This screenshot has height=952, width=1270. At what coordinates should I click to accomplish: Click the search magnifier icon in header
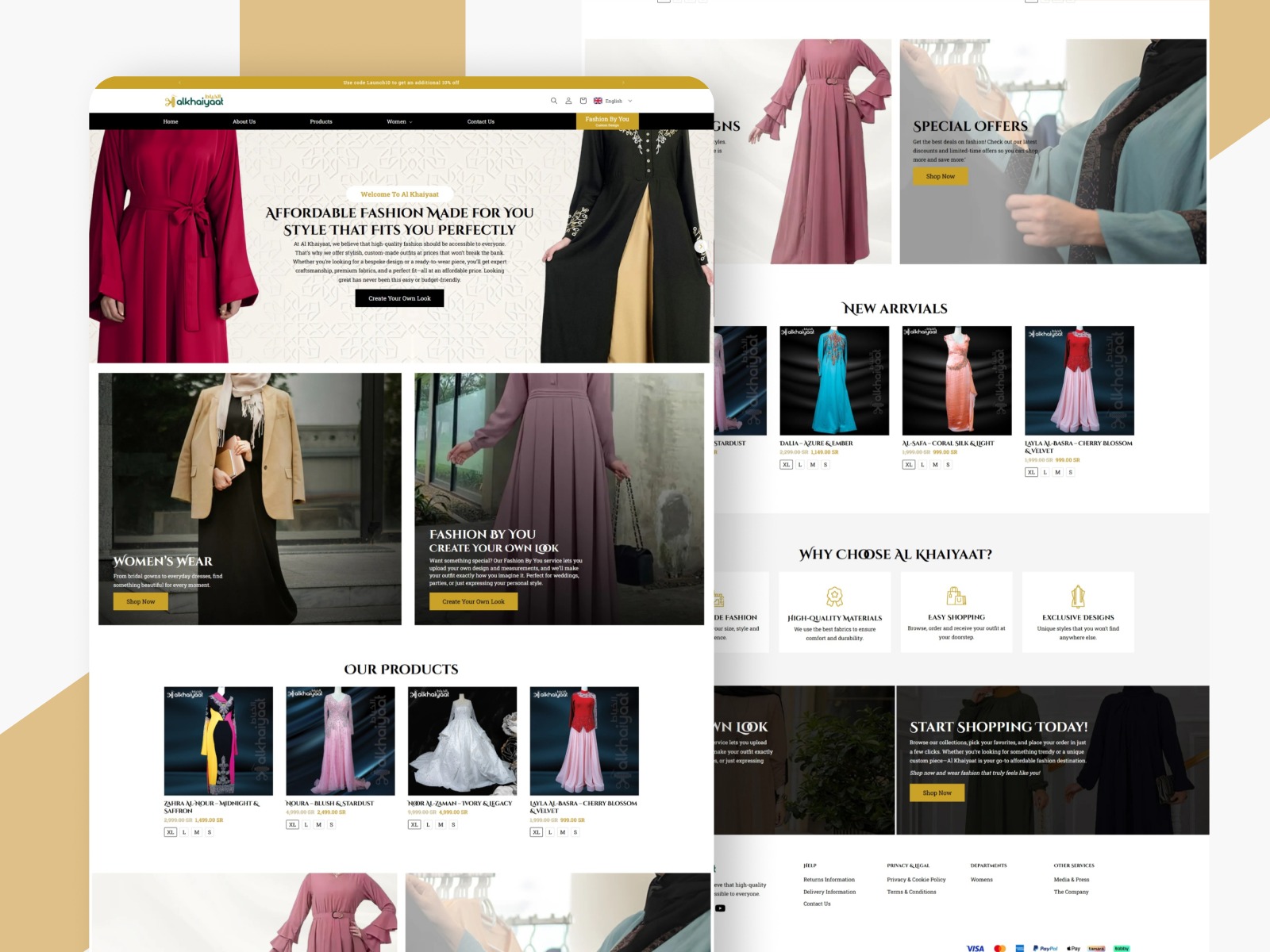(x=554, y=101)
